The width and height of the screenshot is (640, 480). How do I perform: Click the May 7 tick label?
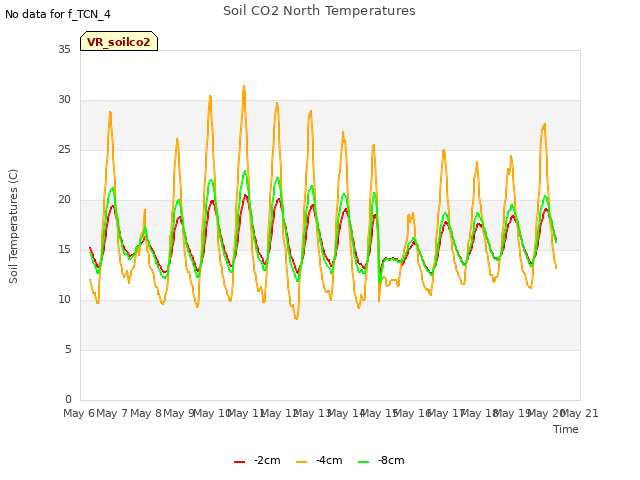(x=112, y=413)
